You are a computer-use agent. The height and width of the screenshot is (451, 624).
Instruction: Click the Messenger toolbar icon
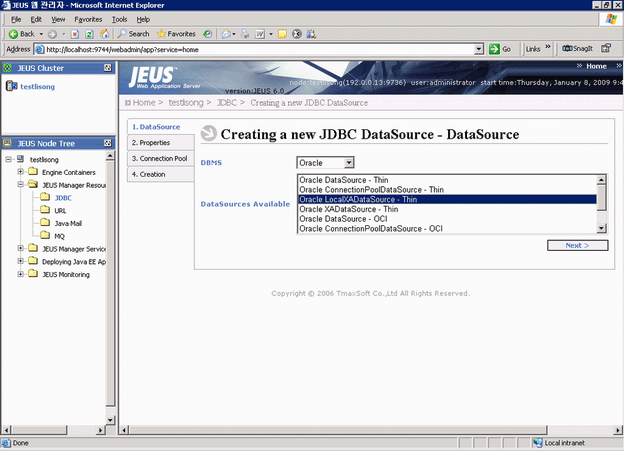(311, 34)
